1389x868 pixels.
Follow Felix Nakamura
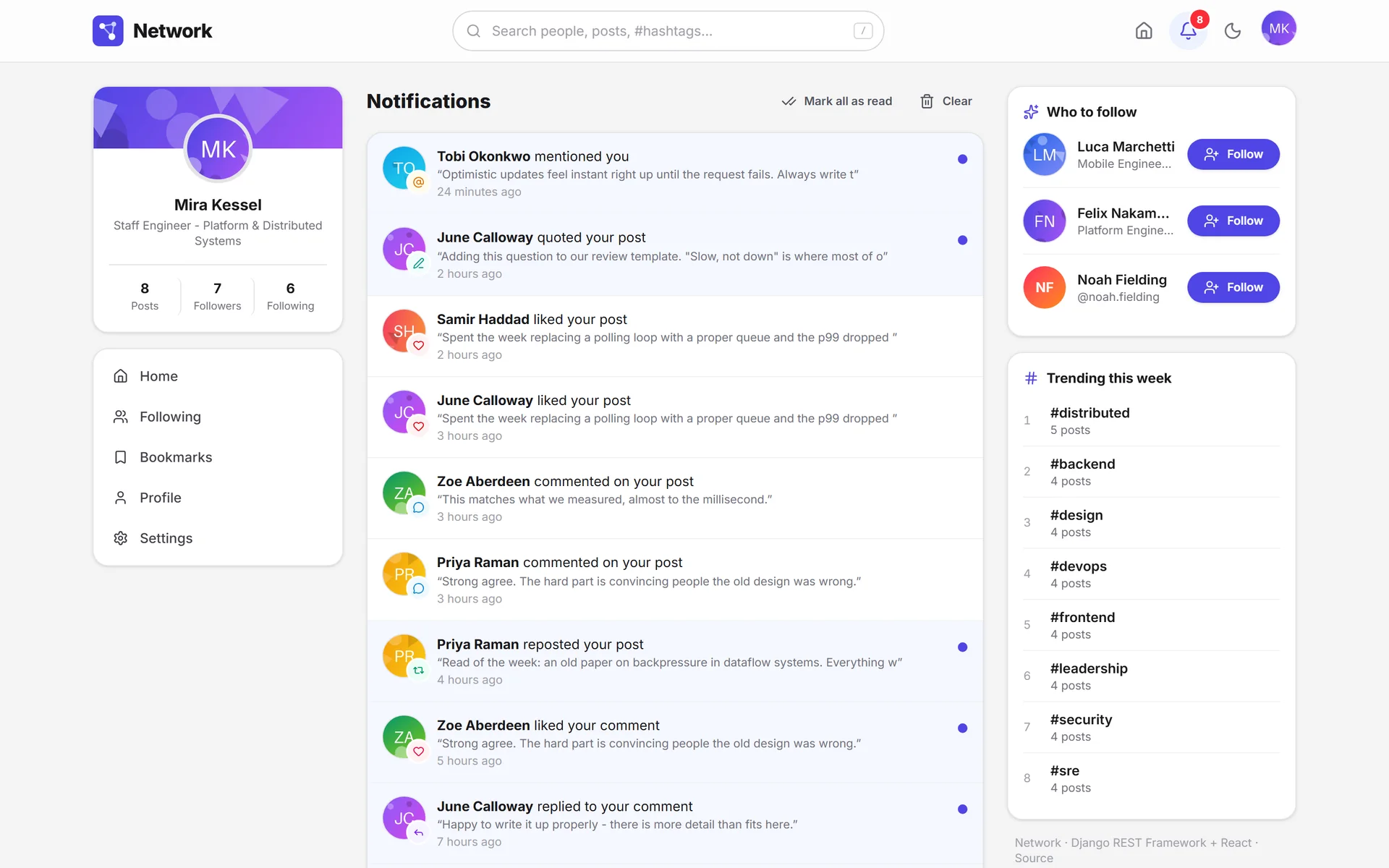click(x=1233, y=221)
